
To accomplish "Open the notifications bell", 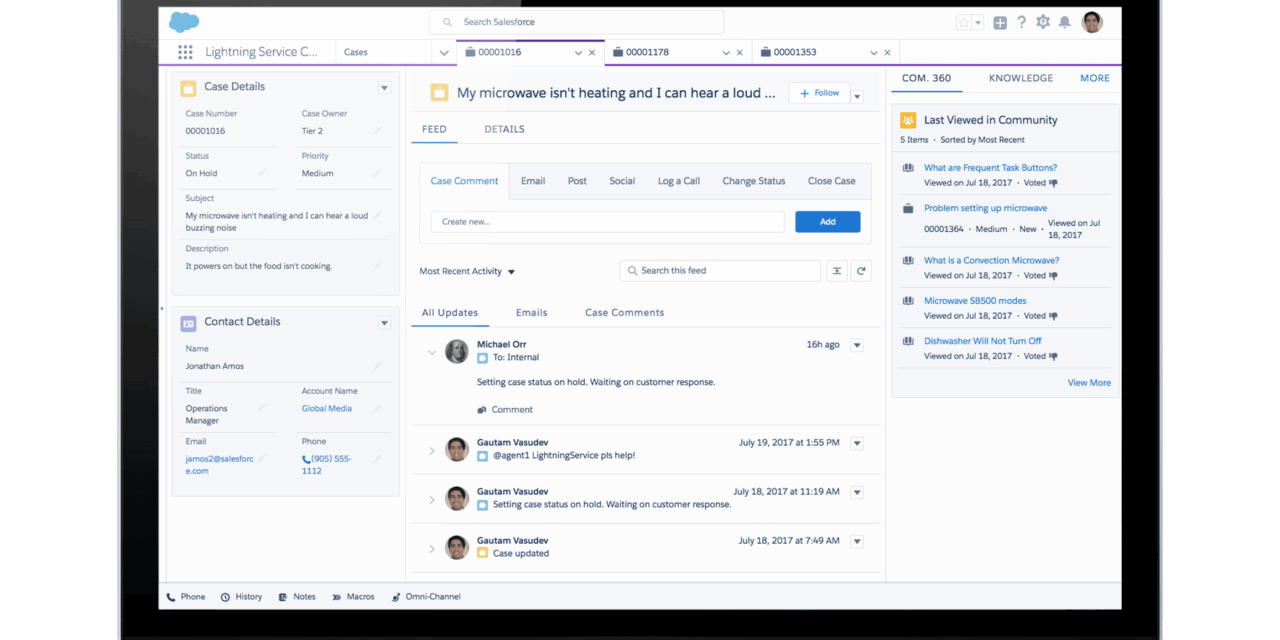I will click(1064, 22).
